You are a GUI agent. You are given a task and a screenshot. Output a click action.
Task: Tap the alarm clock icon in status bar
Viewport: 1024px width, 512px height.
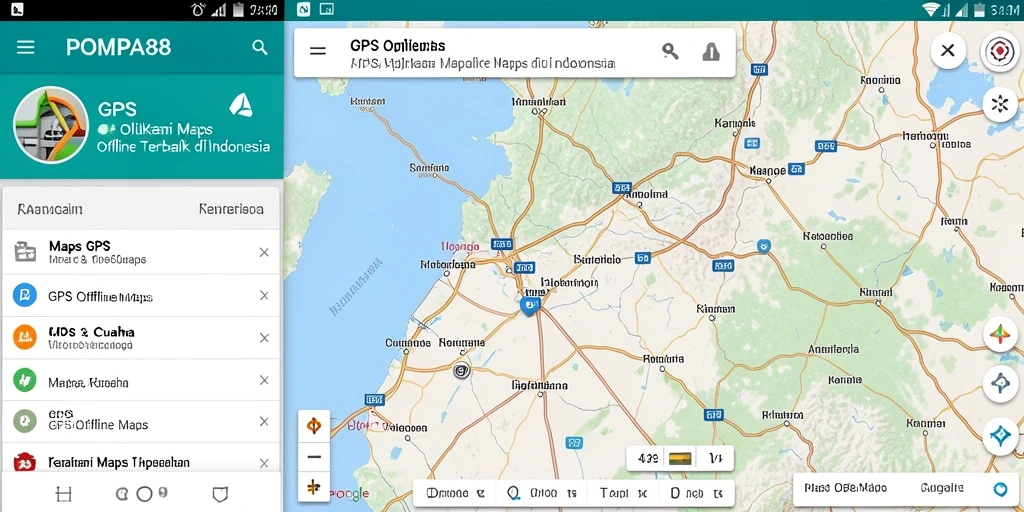197,9
